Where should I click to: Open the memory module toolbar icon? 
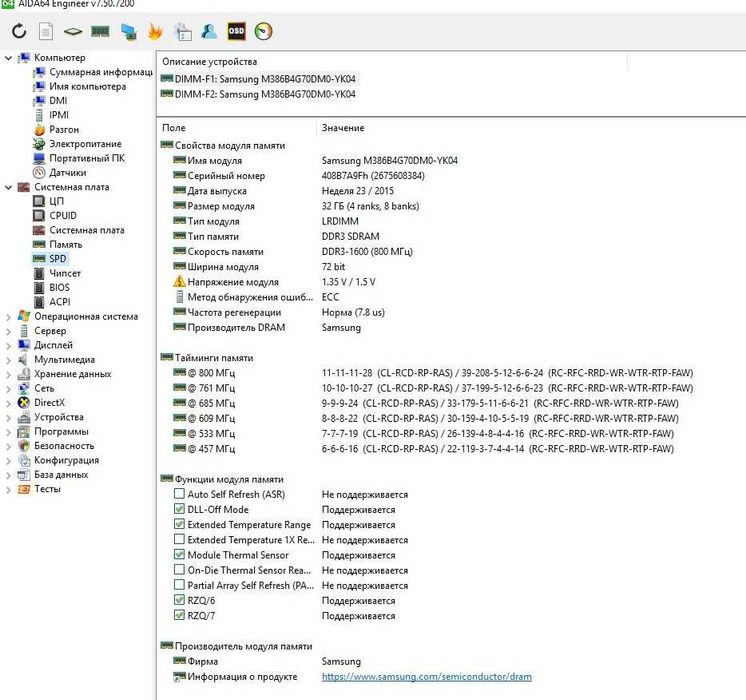click(100, 32)
